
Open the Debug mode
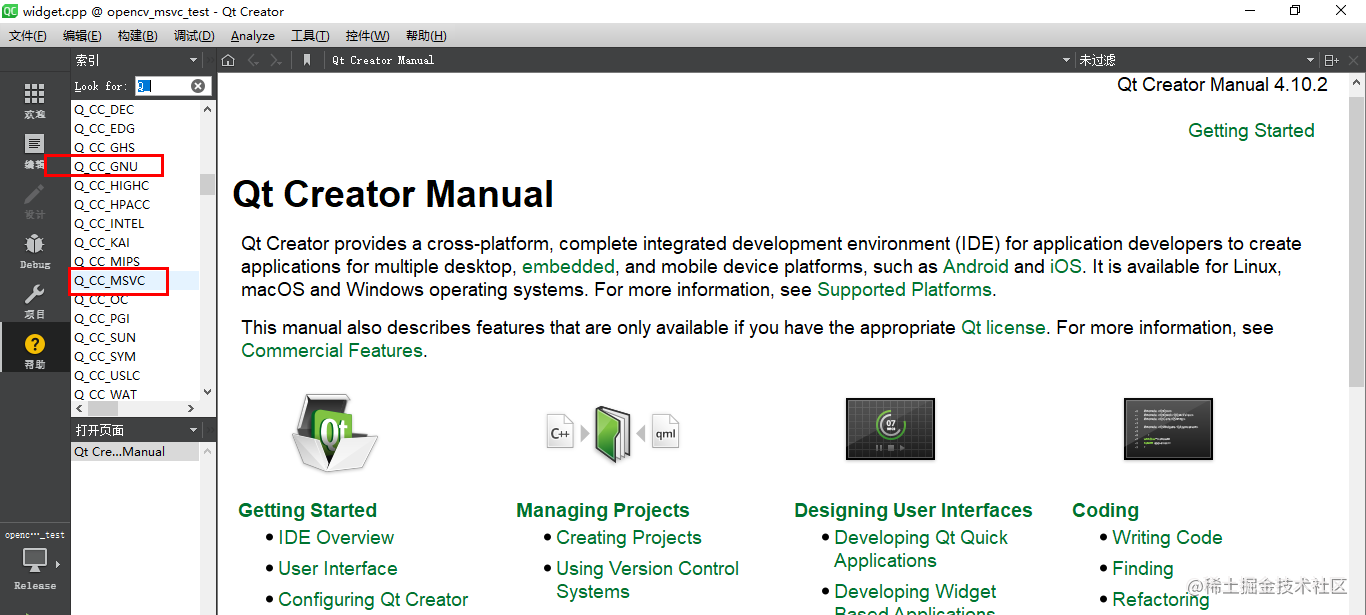[35, 250]
